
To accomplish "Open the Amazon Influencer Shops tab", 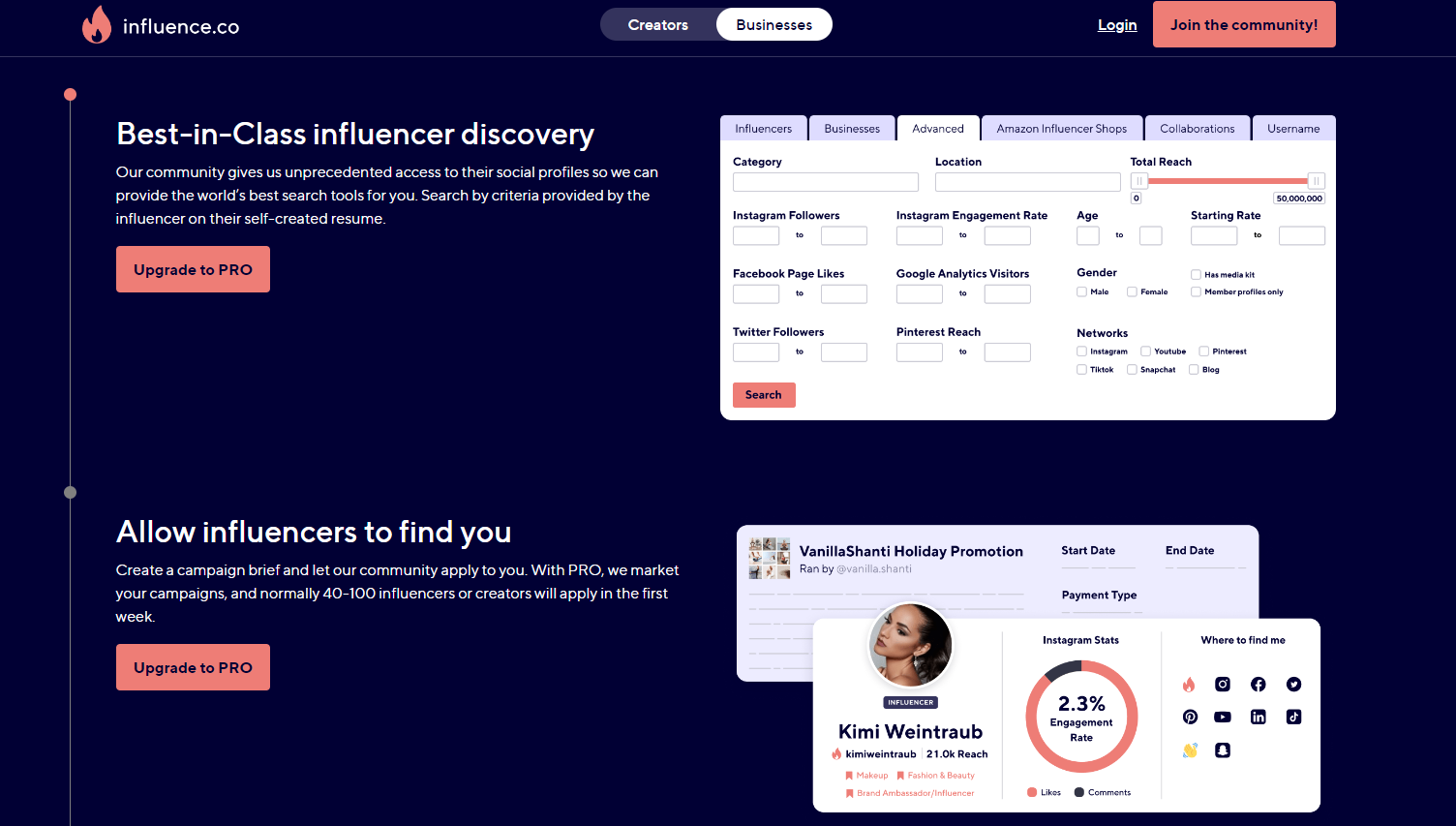I will [1061, 128].
